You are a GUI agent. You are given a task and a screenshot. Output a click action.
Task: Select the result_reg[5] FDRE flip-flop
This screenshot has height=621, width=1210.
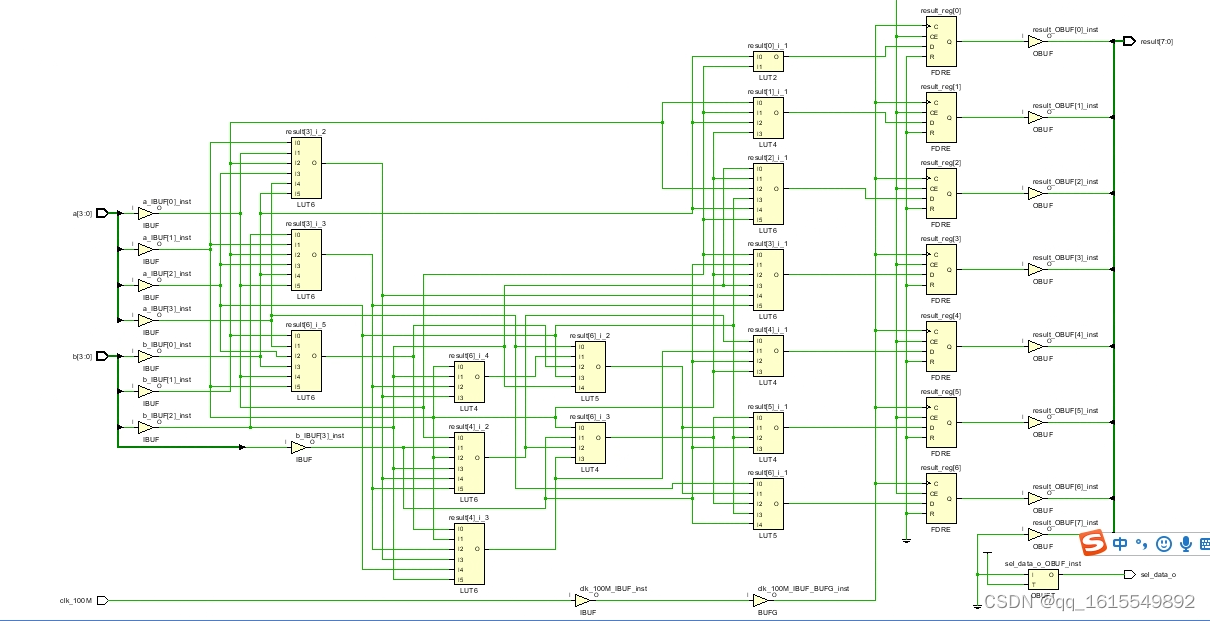tap(940, 422)
